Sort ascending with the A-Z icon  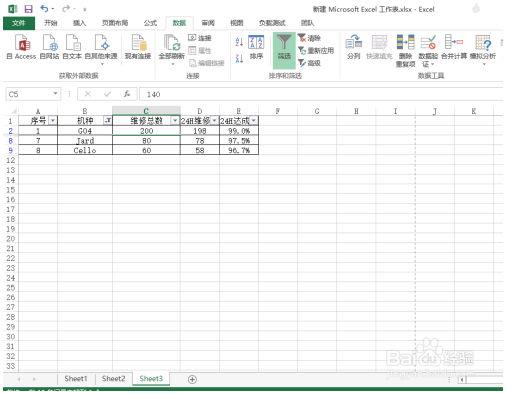coord(239,42)
